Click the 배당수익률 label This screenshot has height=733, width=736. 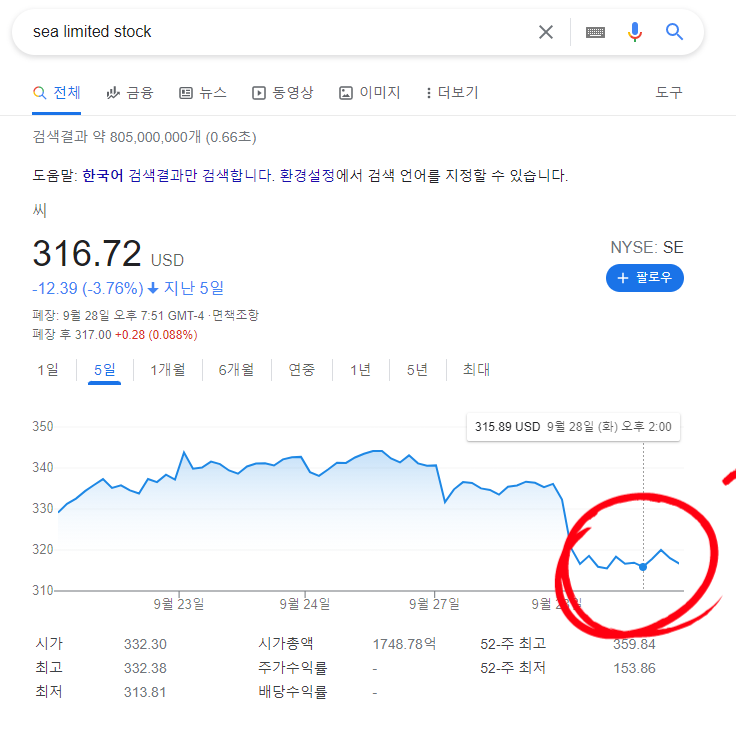click(292, 692)
